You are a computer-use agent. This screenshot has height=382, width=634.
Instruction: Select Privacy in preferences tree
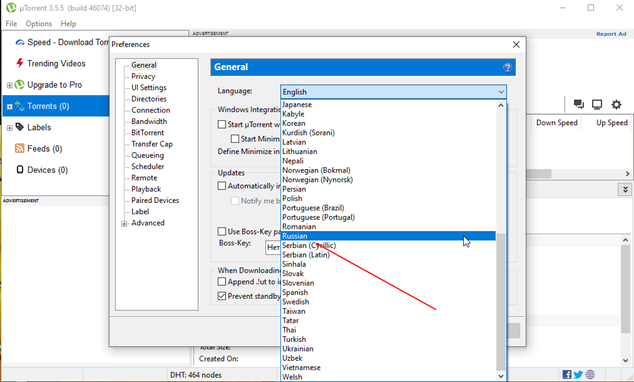[x=143, y=76]
